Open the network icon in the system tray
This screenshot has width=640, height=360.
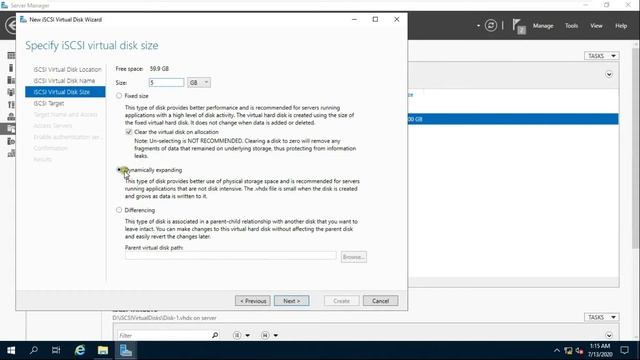[x=568, y=351]
